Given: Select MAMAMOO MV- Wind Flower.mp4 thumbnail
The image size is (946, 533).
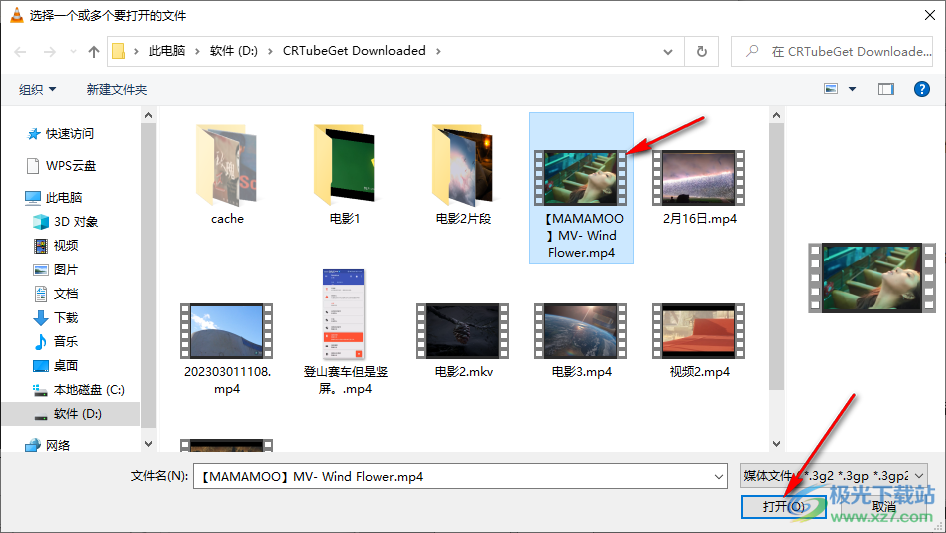Looking at the screenshot, I should (x=581, y=179).
